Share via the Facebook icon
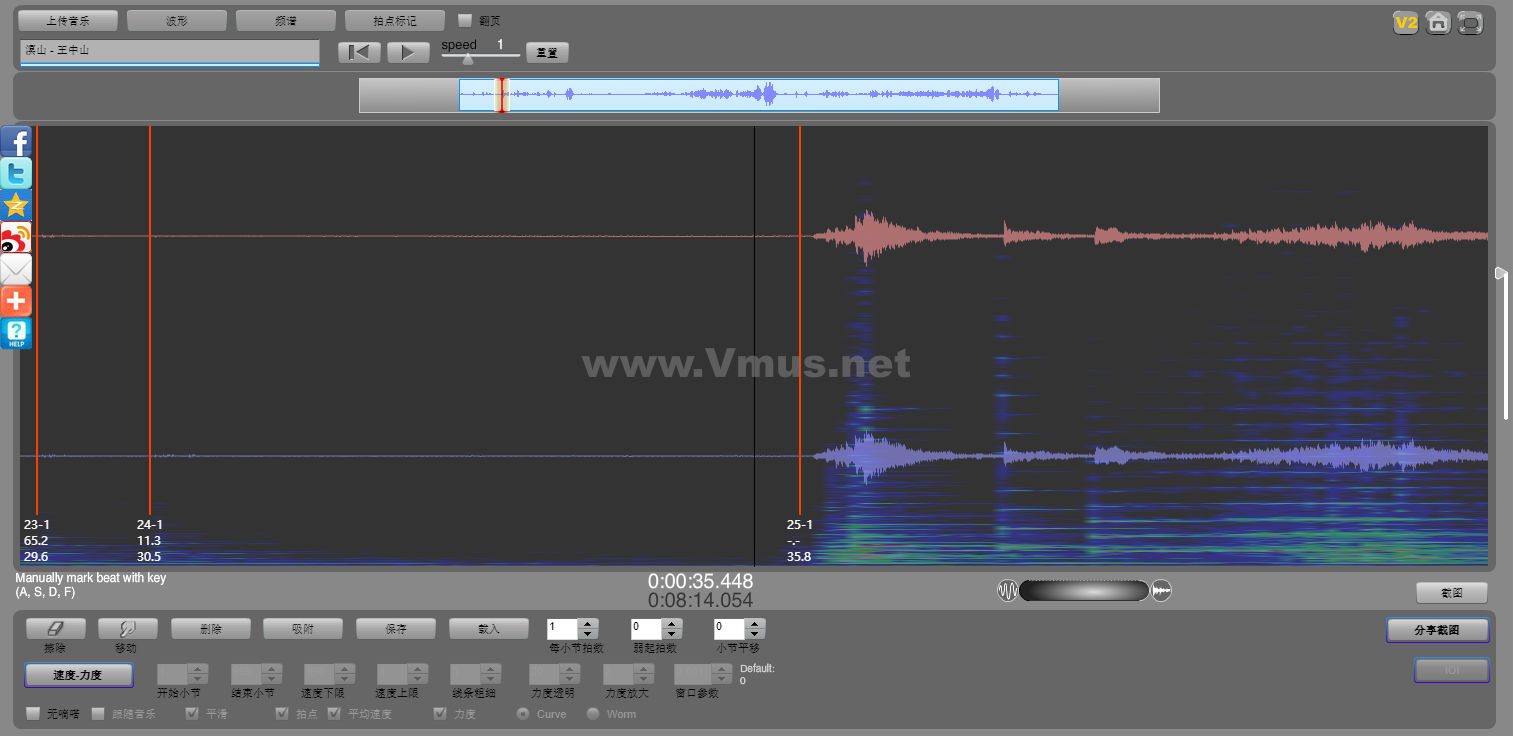 [x=16, y=141]
